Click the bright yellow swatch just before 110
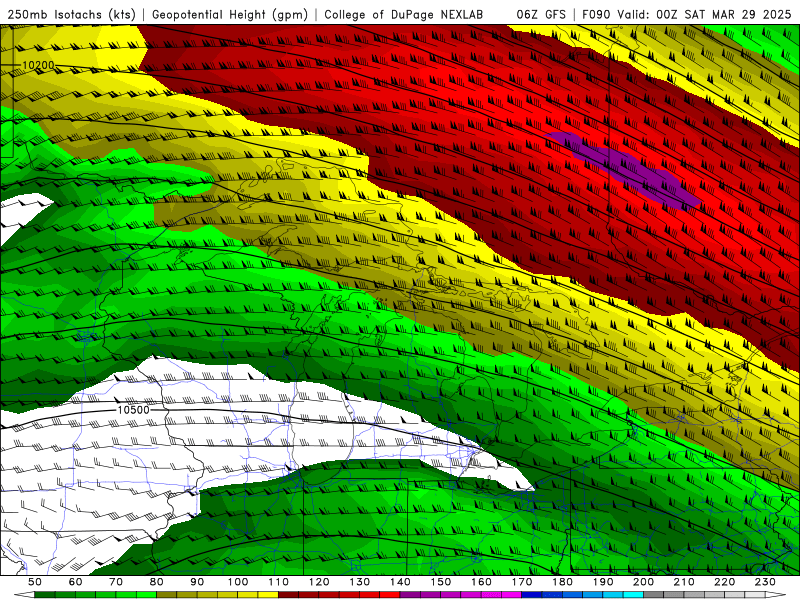This screenshot has width=800, height=600. (268, 595)
